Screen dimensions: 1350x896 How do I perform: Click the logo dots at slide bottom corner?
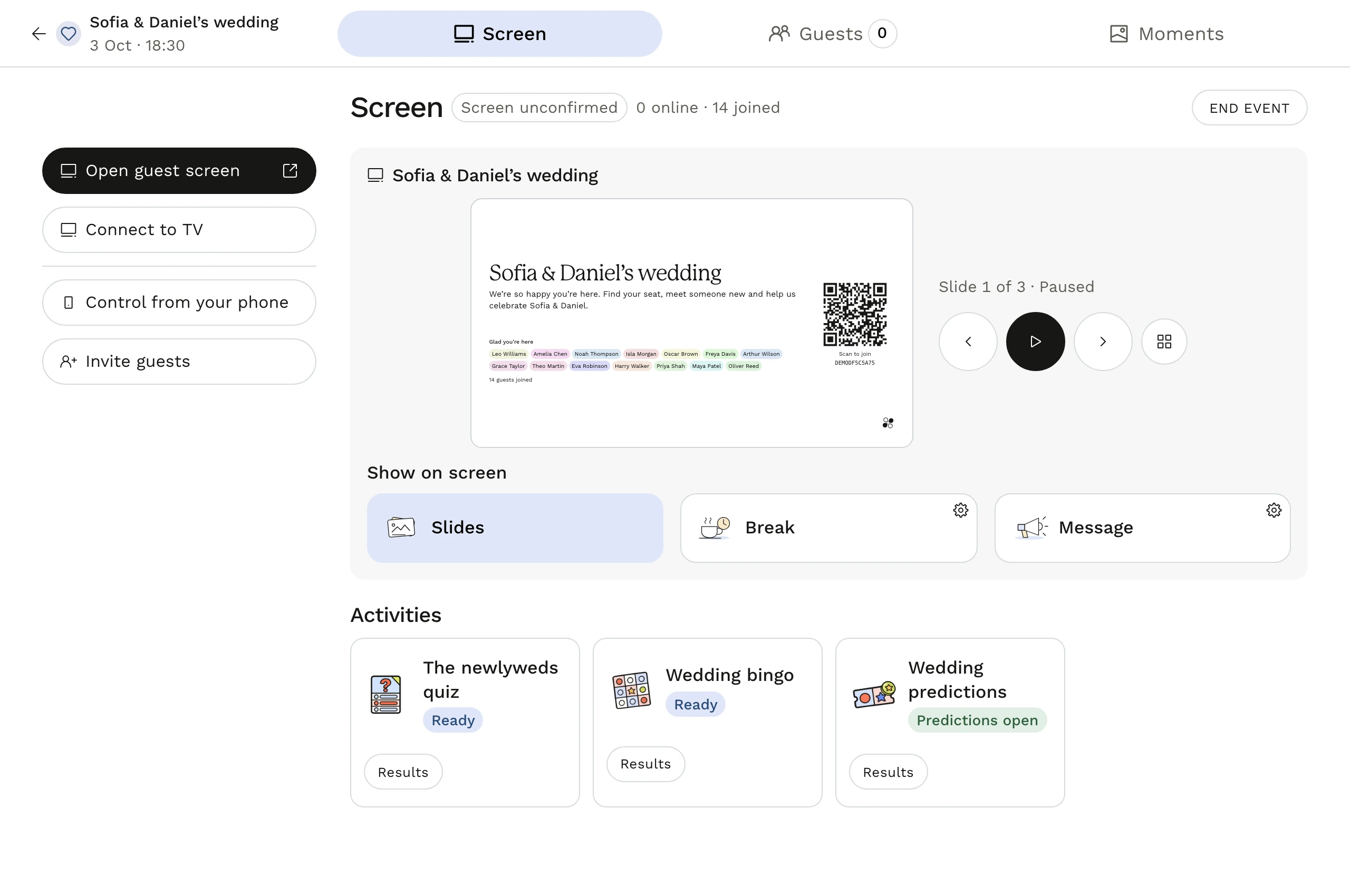pos(888,423)
